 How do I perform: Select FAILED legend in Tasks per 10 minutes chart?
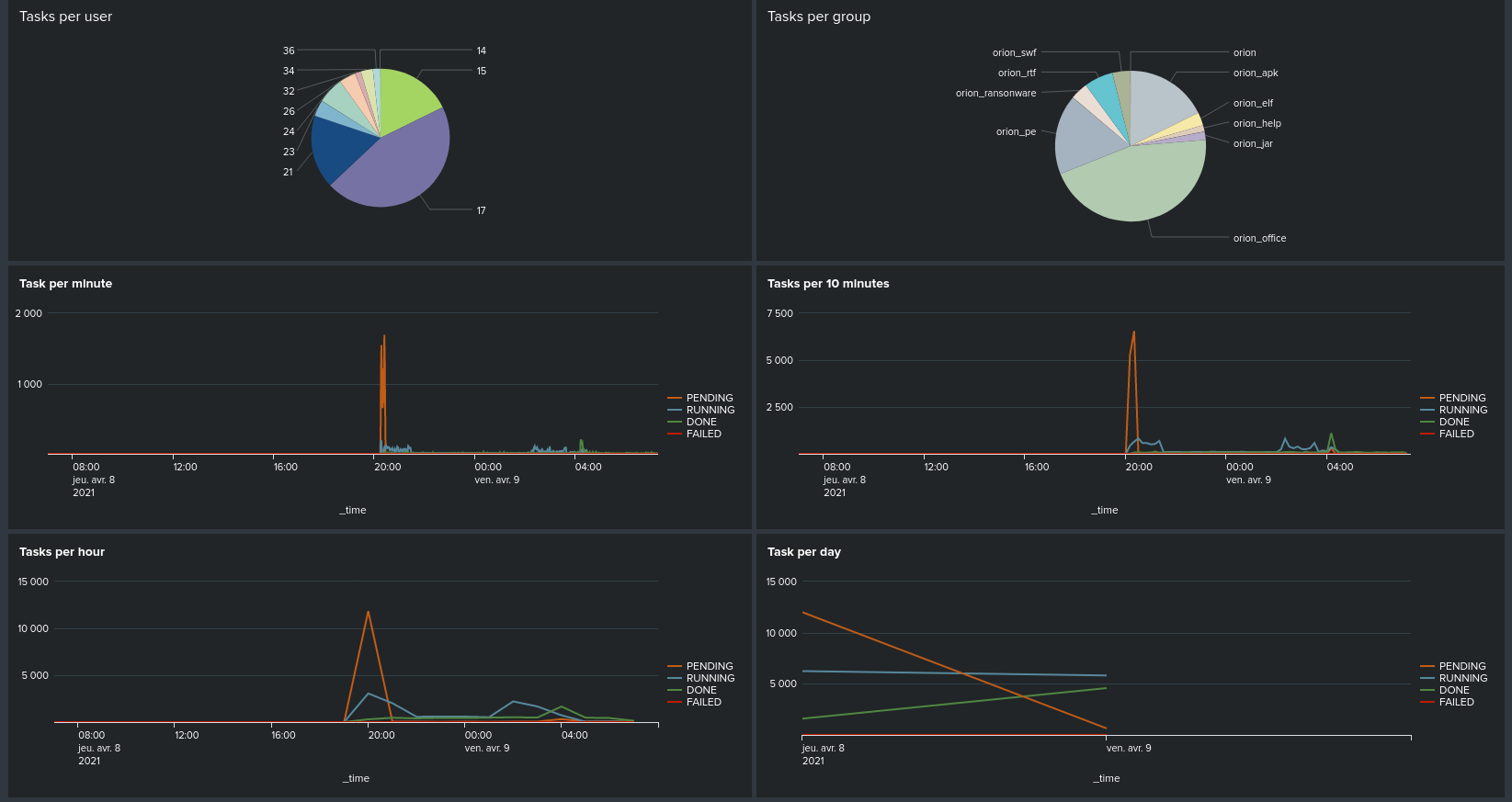tap(1447, 434)
